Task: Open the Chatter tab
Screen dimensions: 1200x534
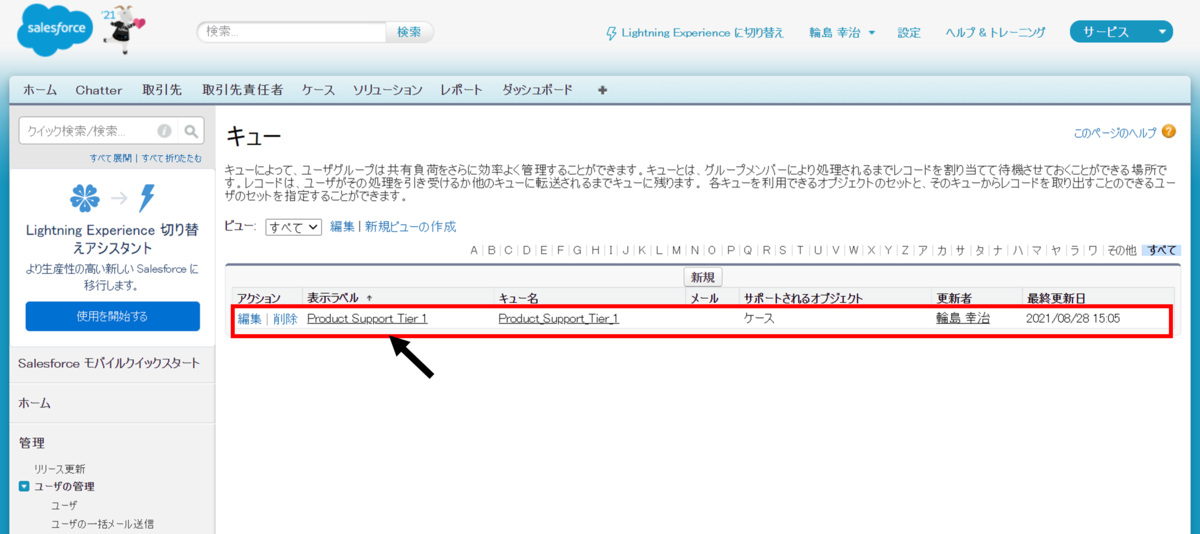Action: pos(99,90)
